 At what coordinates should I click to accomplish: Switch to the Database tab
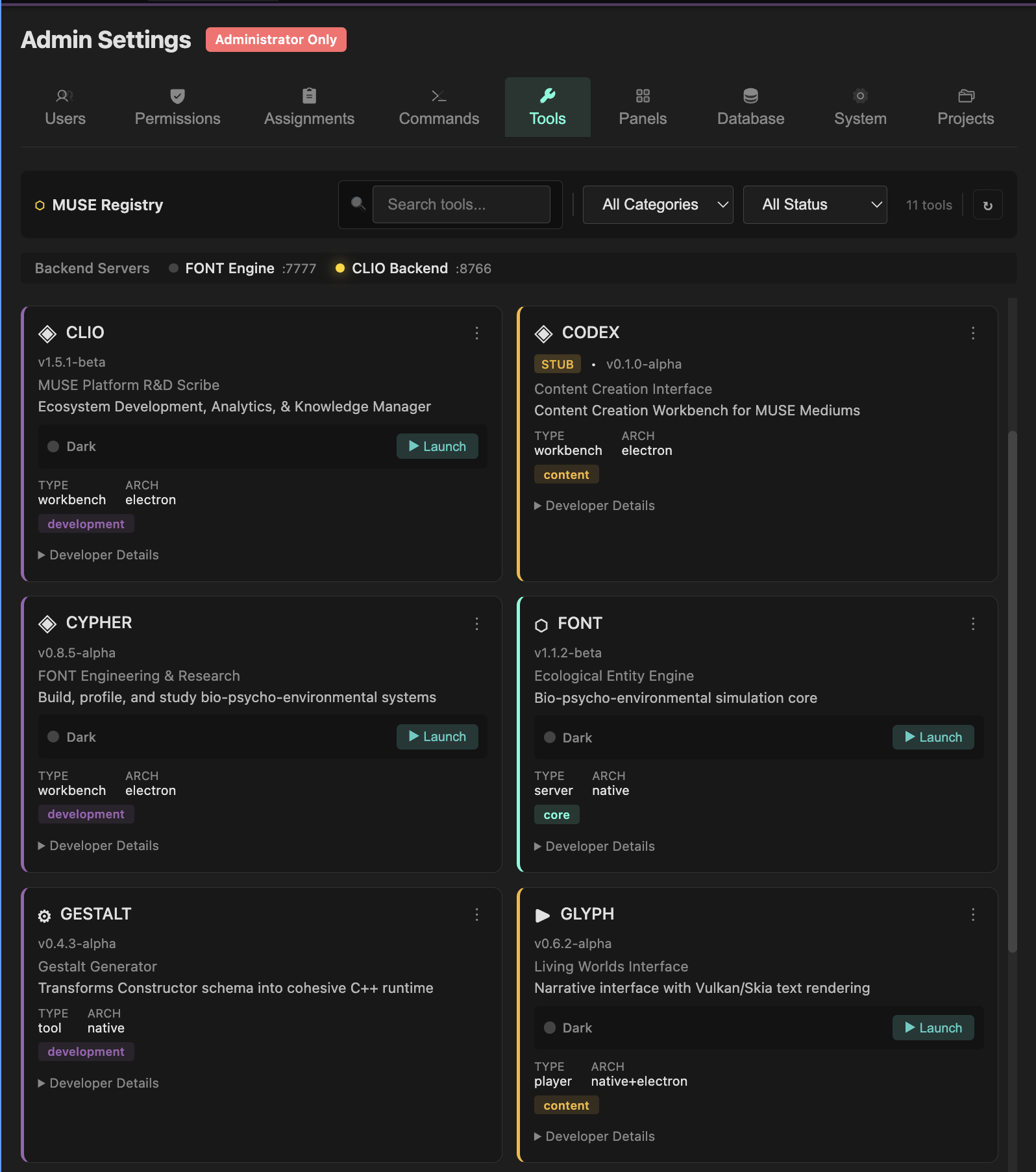click(750, 107)
